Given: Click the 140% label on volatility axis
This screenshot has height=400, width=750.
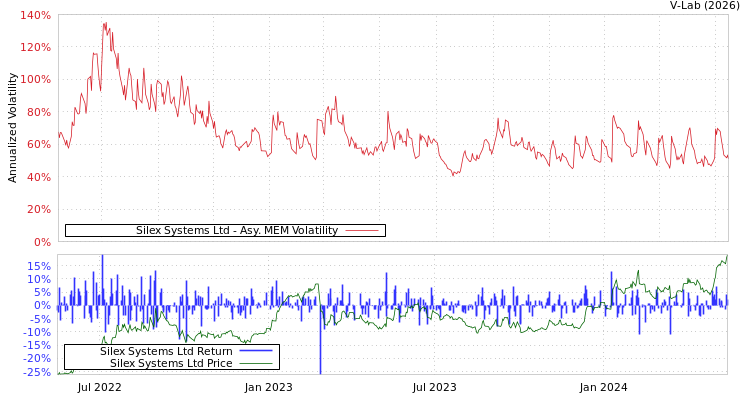Looking at the screenshot, I should coord(35,16).
